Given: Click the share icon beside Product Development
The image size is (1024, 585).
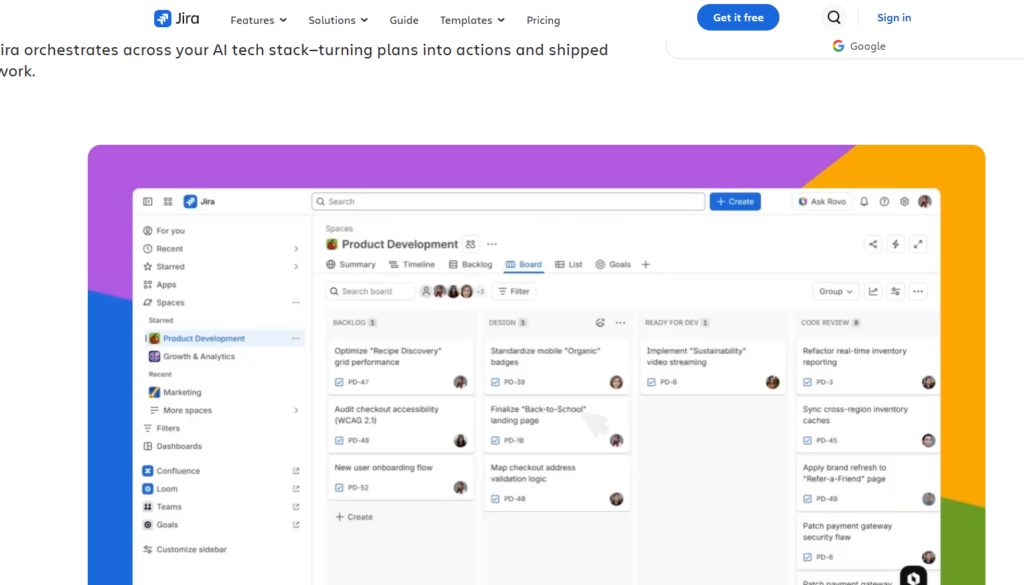Looking at the screenshot, I should 873,244.
